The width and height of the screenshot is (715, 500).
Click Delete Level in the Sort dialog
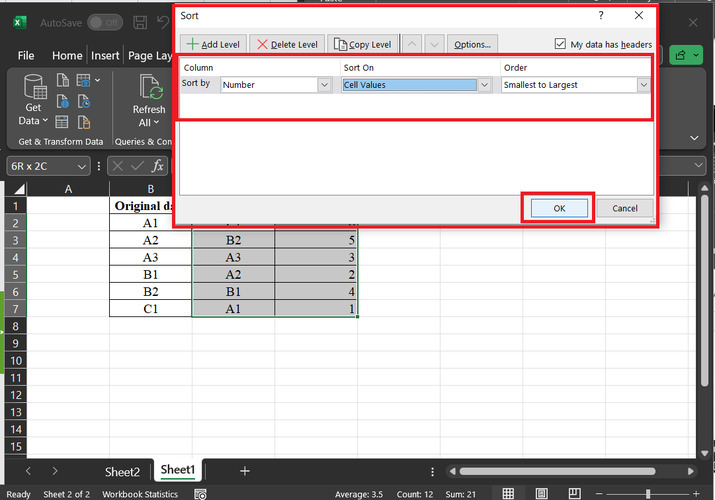coord(287,44)
